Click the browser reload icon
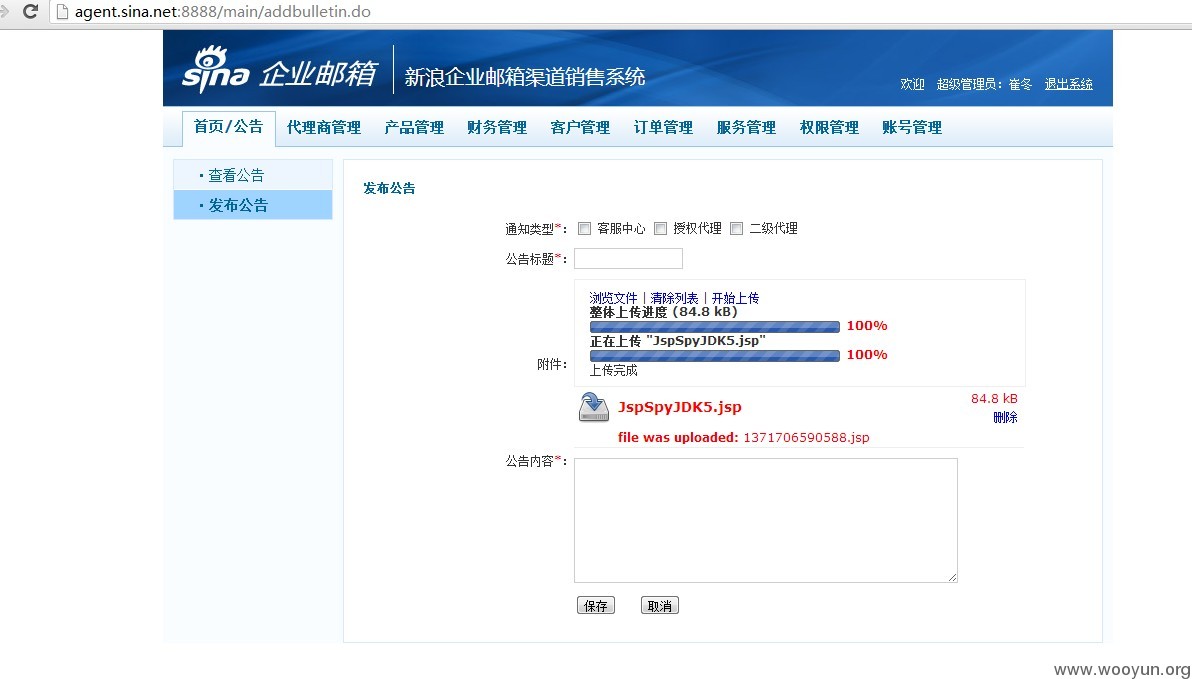1192x679 pixels. (30, 11)
